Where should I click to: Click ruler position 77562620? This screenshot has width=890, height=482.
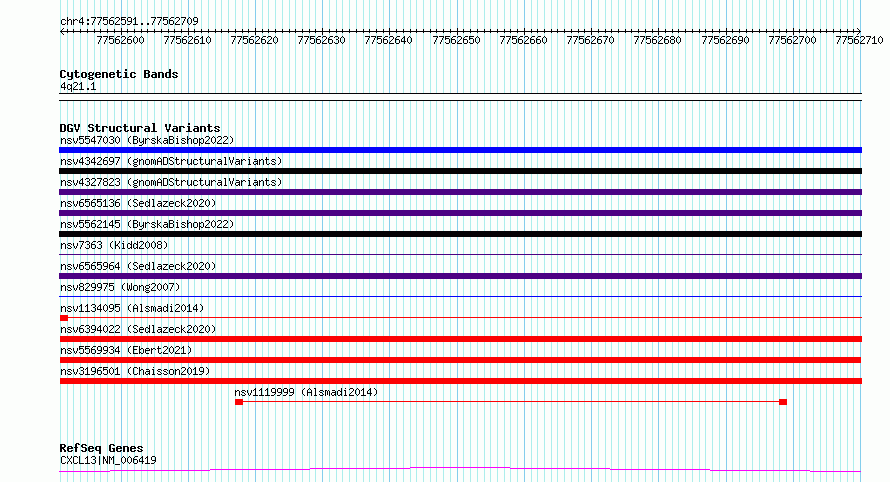click(254, 40)
